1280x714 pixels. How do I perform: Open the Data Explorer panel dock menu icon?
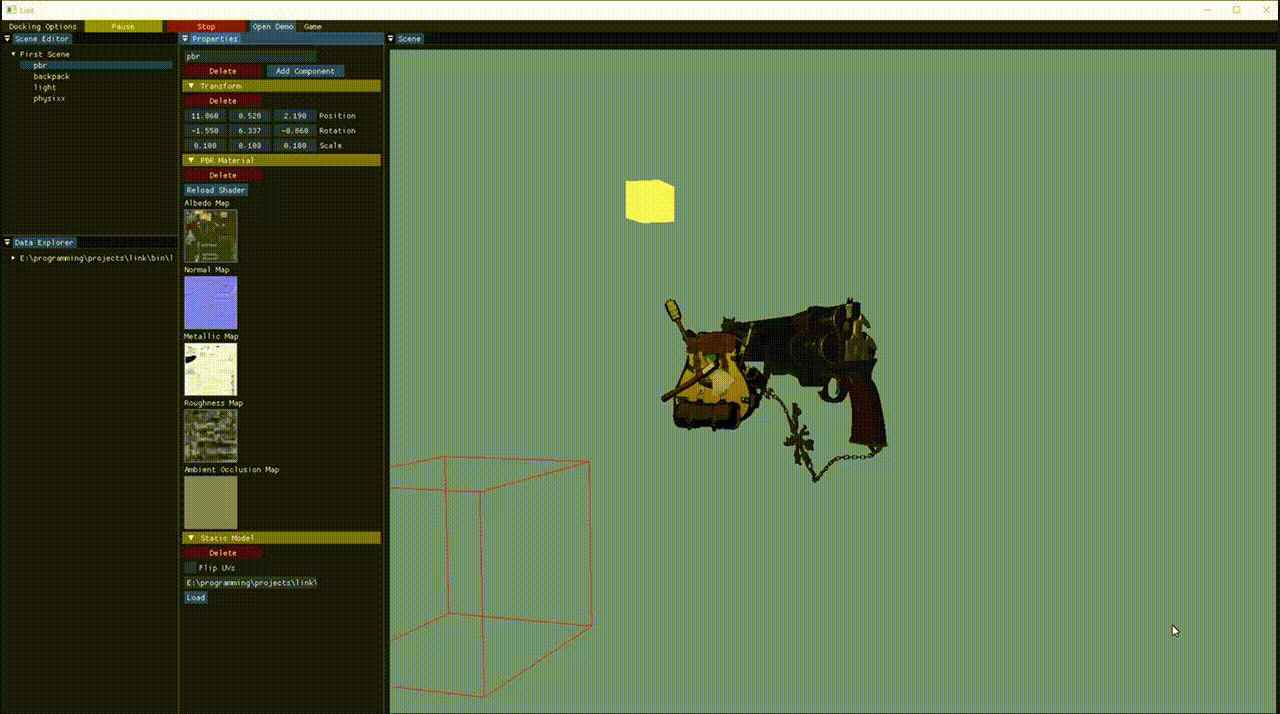click(x=7, y=243)
